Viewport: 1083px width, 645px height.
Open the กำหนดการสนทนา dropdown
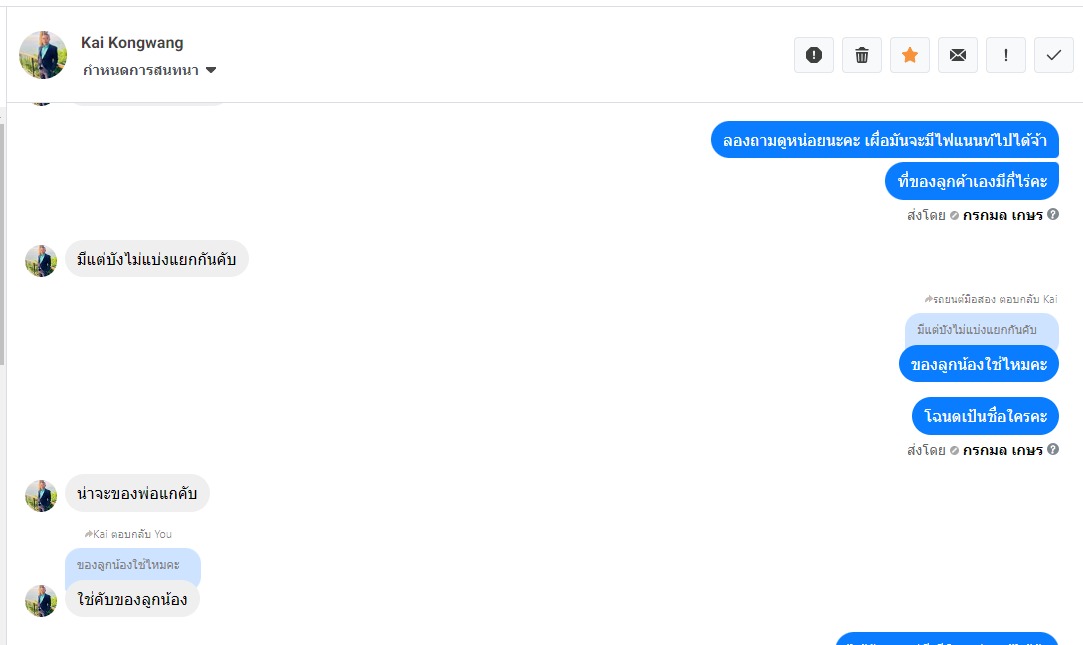tap(140, 70)
